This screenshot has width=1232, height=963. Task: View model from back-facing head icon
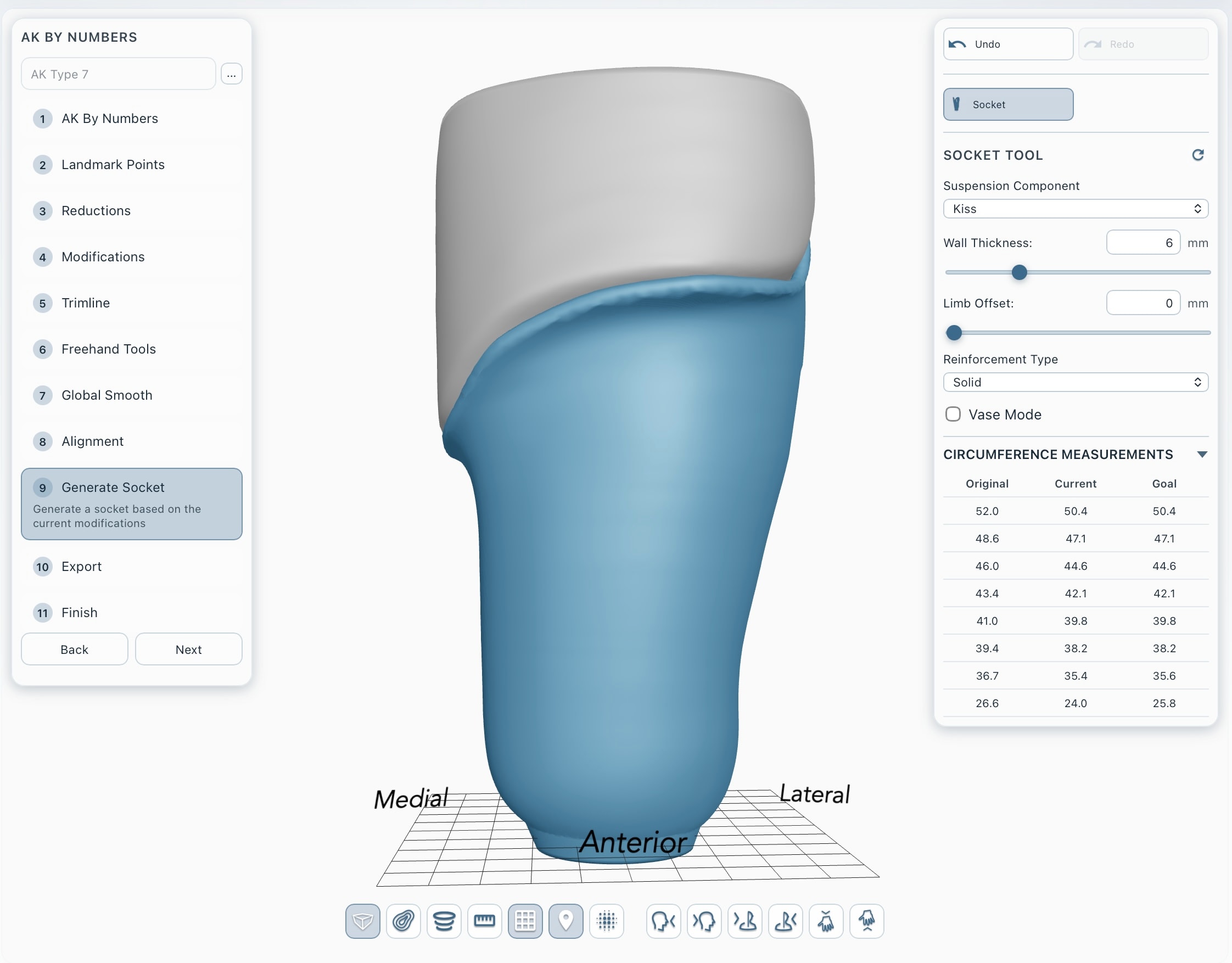[704, 921]
